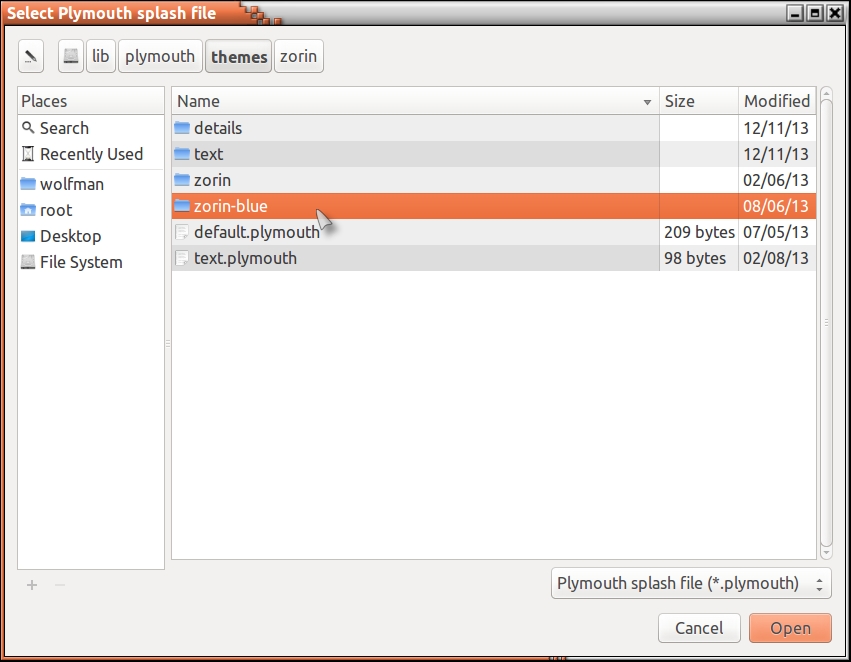Select the text.plymouth file
This screenshot has width=851, height=662.
click(x=245, y=258)
